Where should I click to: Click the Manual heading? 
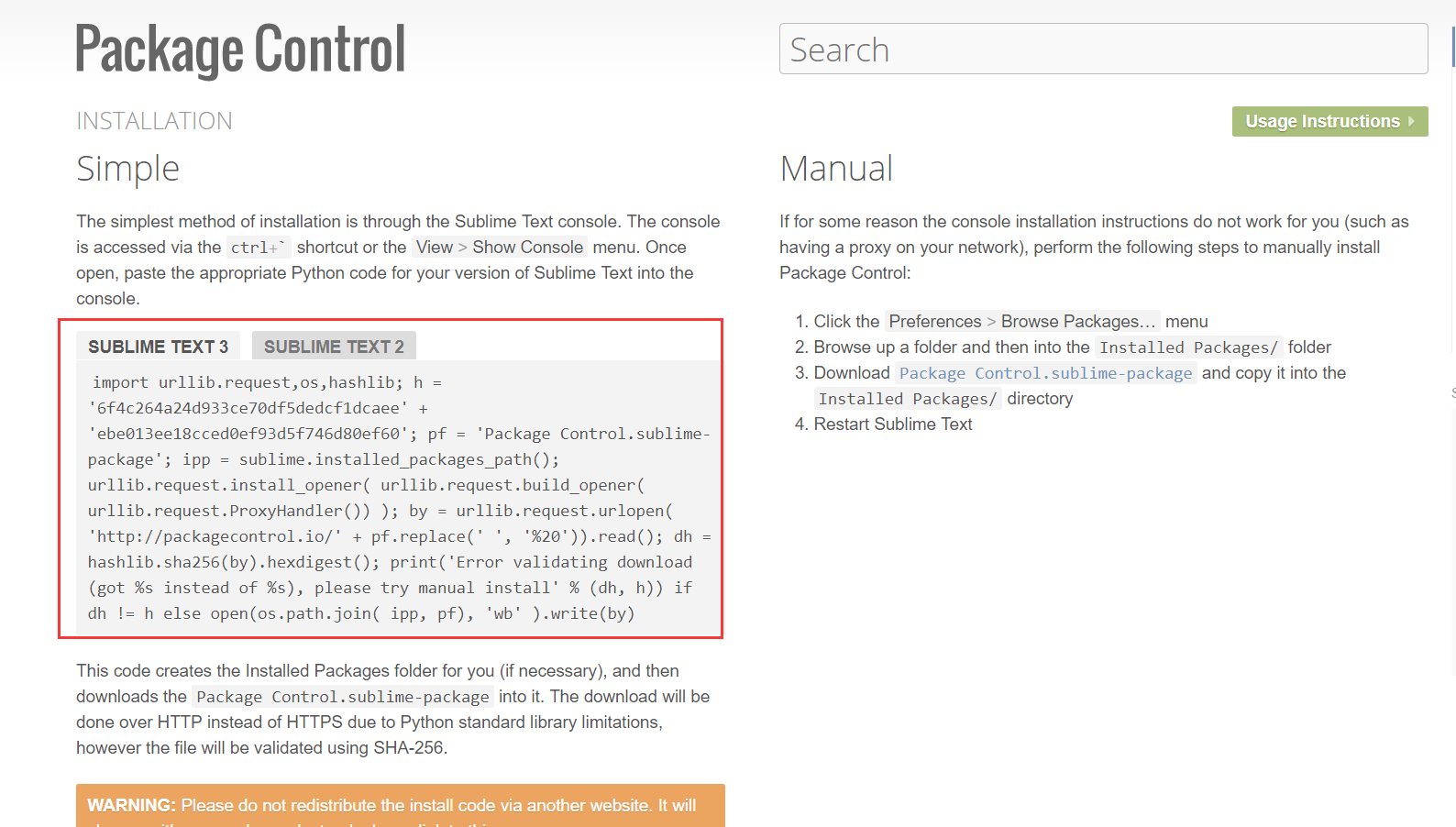pos(835,169)
